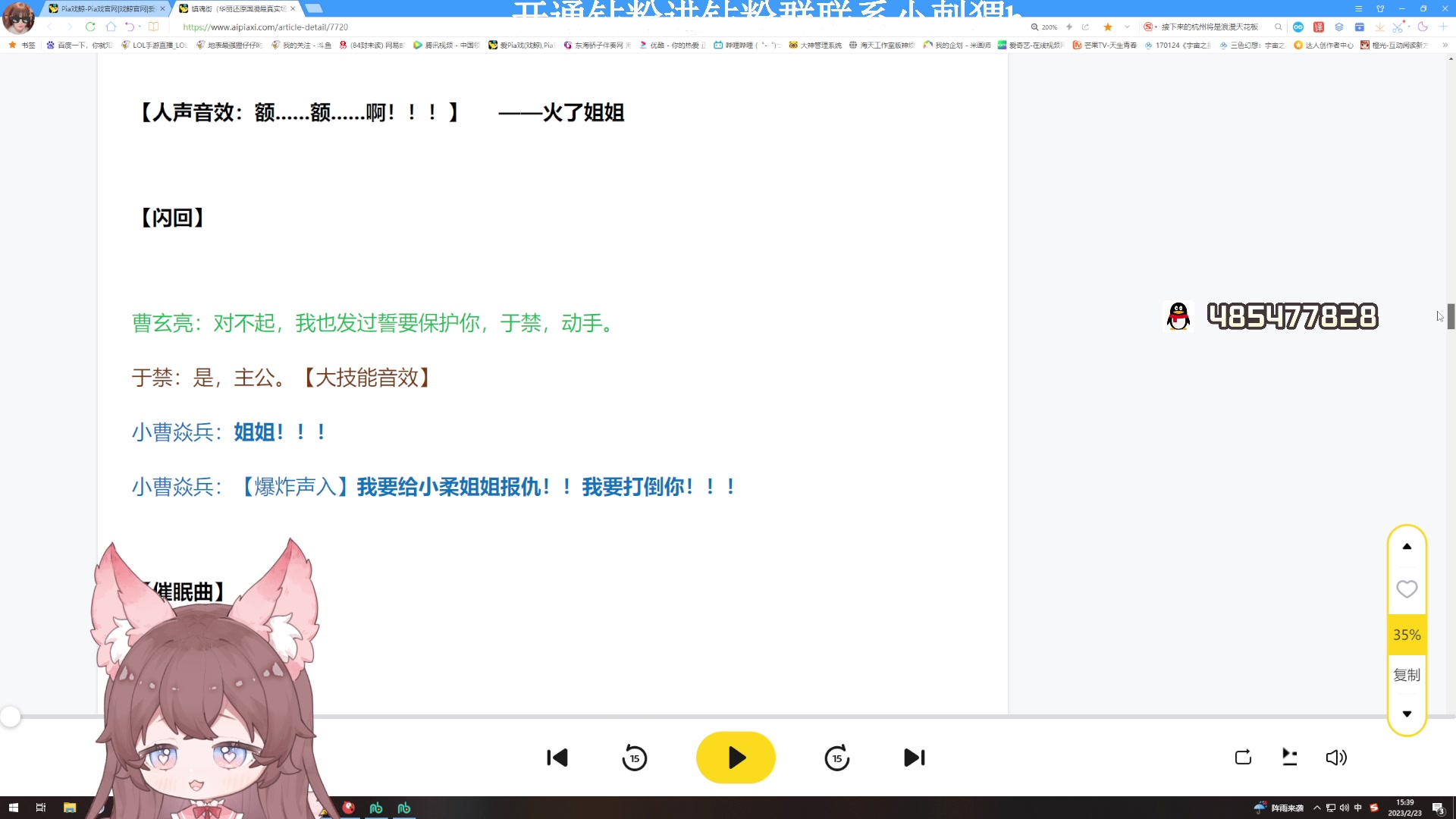Open the calendar icon in browser toolbar
This screenshot has width=1456, height=819.
pos(1359,27)
